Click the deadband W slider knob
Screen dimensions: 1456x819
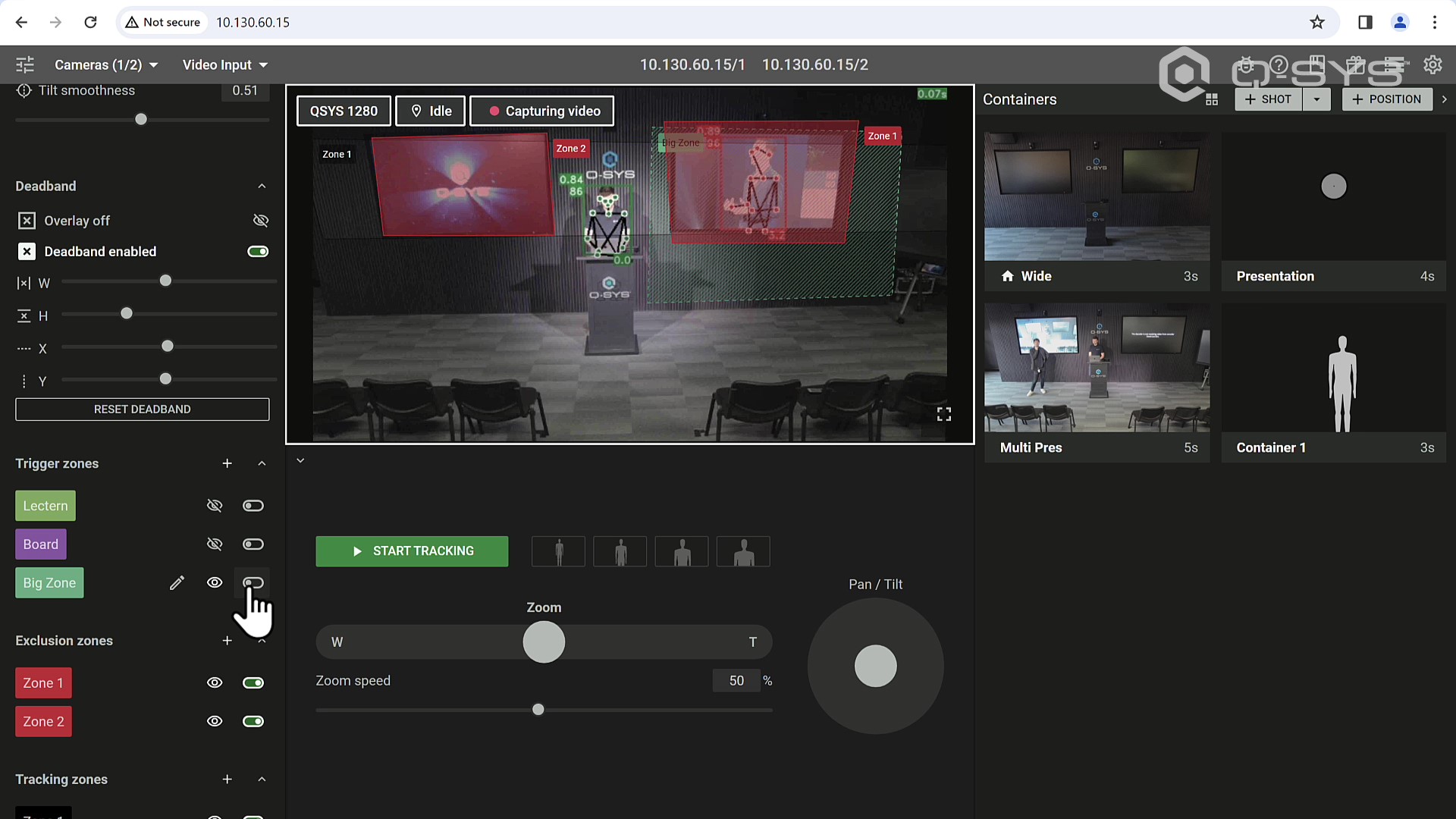165,281
